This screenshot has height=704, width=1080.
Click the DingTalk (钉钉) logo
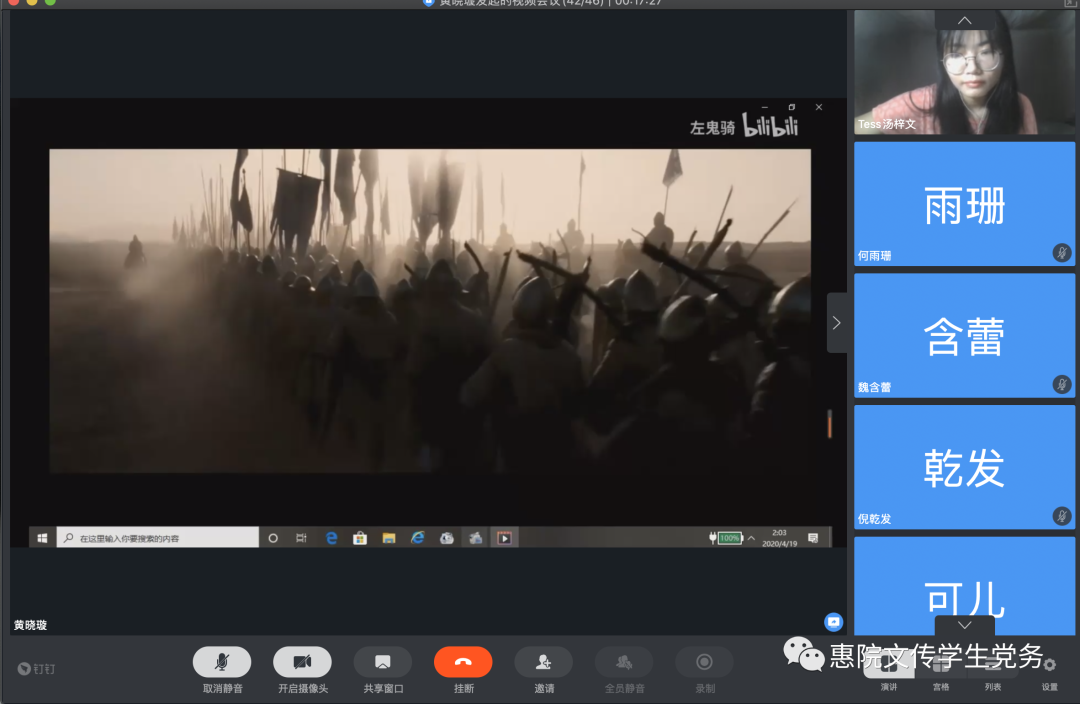click(x=38, y=668)
